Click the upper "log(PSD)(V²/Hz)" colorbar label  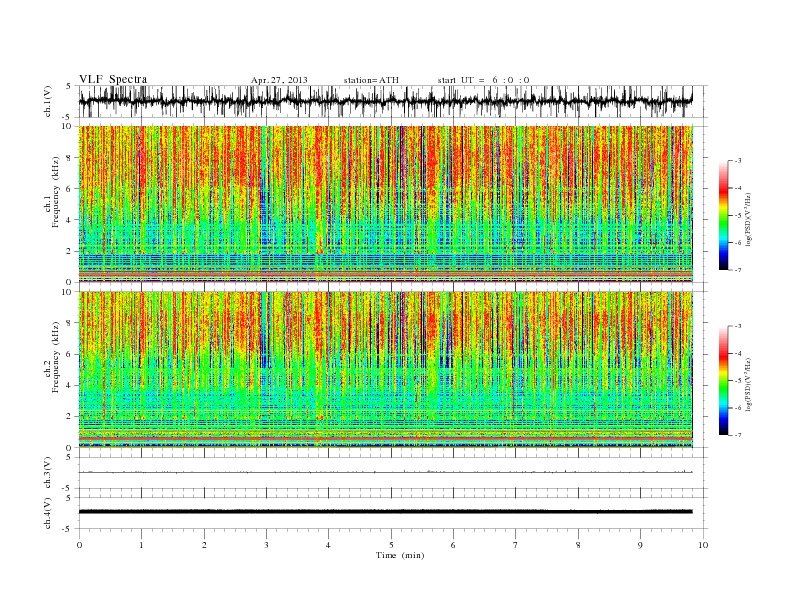749,218
